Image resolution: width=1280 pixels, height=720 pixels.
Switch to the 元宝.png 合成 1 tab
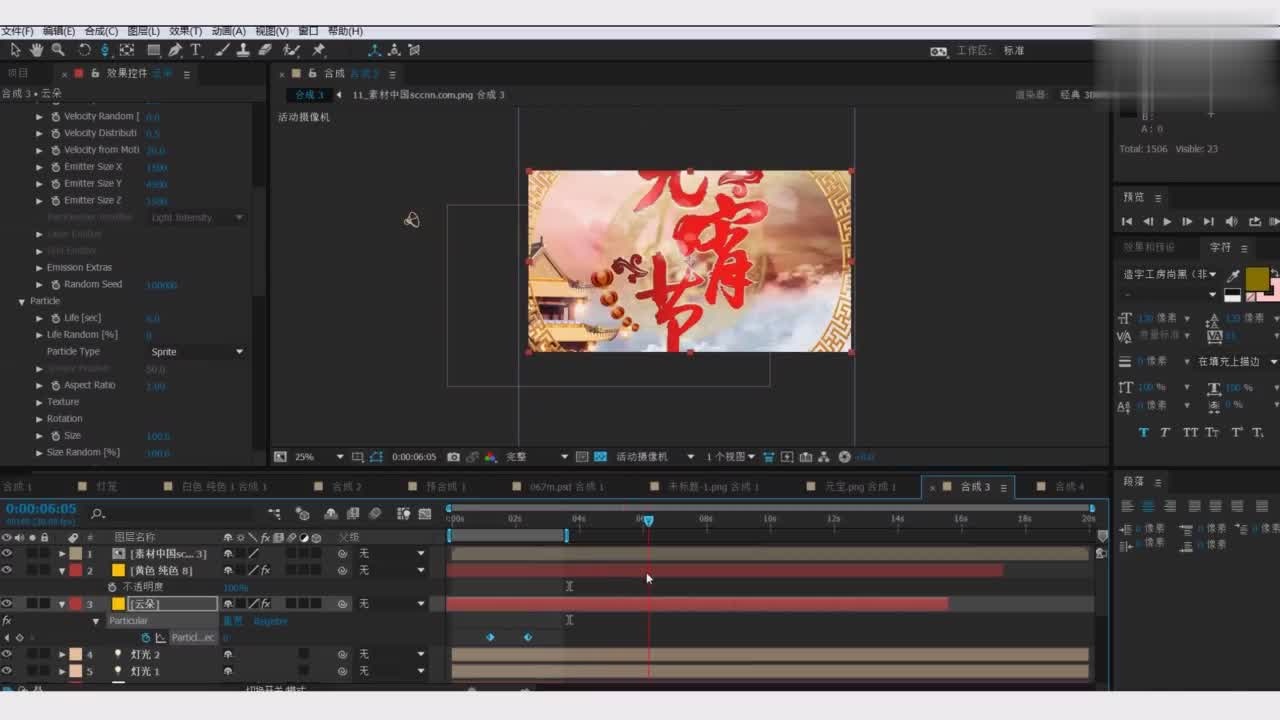tap(860, 487)
